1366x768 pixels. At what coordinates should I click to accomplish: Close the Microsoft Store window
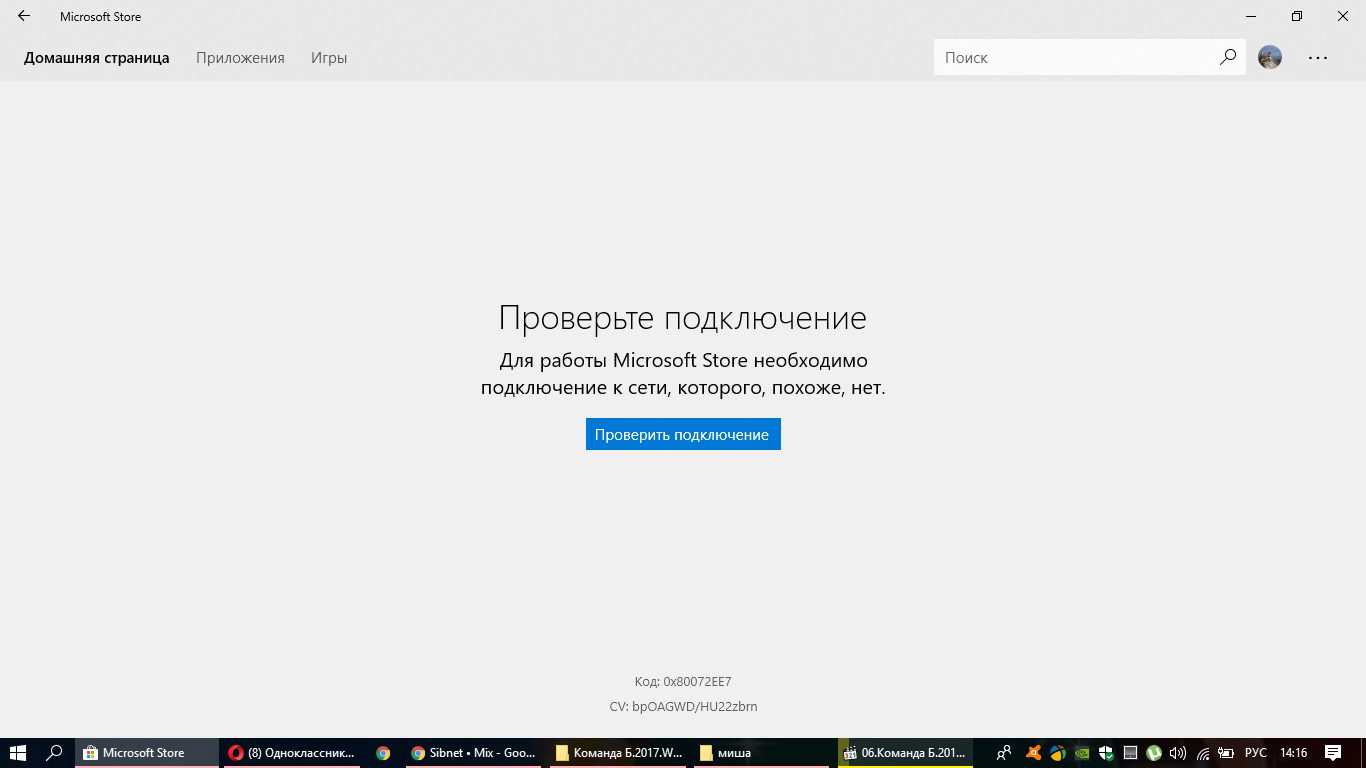[x=1343, y=16]
